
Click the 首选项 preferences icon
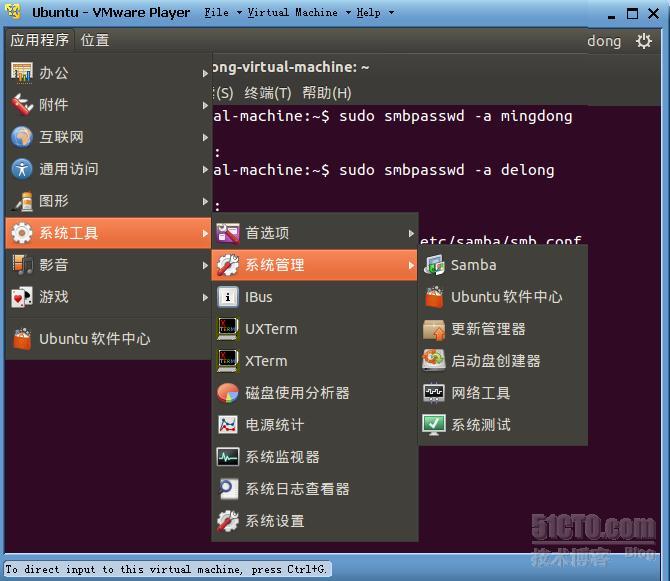coord(228,233)
